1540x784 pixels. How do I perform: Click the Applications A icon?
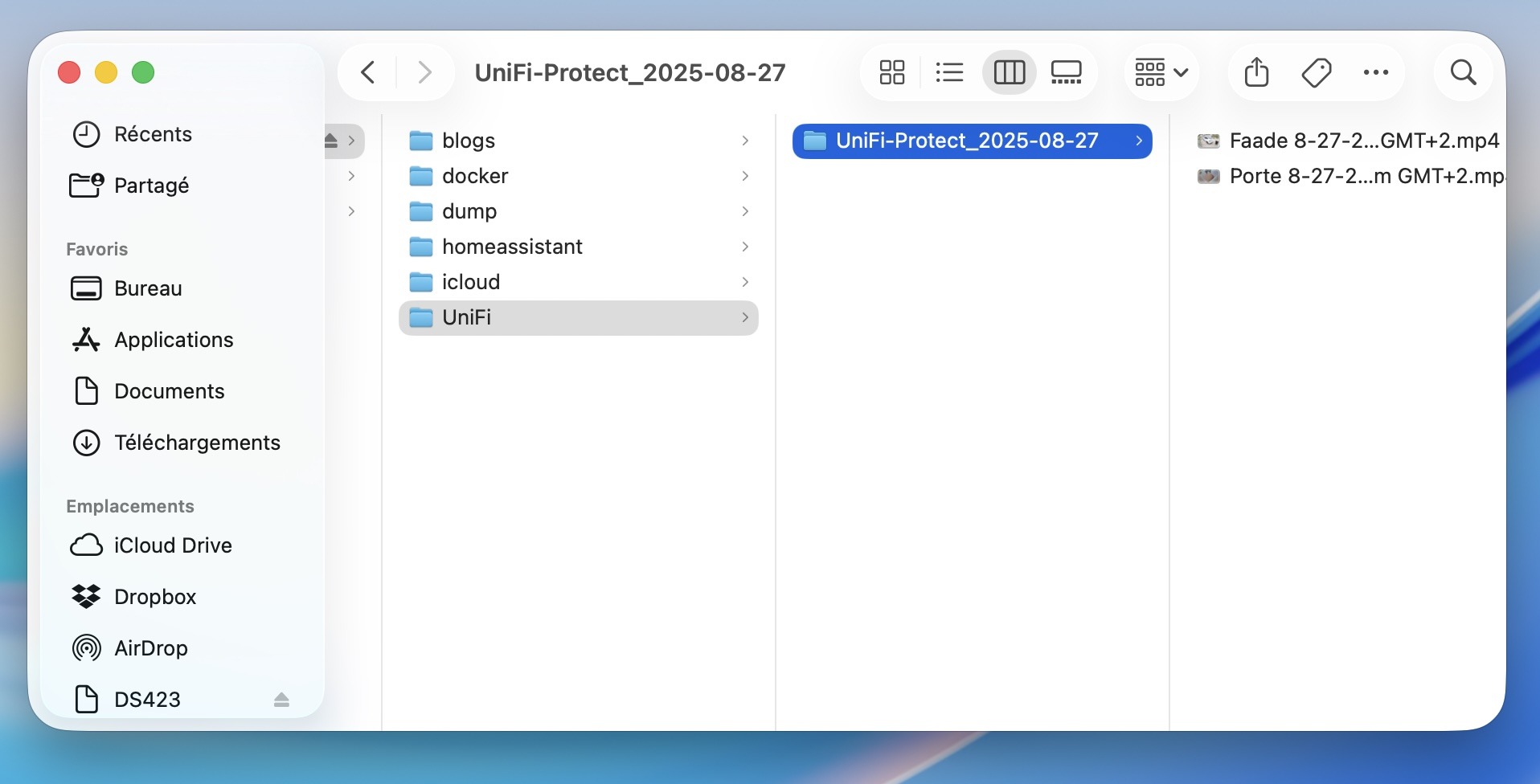pyautogui.click(x=86, y=340)
